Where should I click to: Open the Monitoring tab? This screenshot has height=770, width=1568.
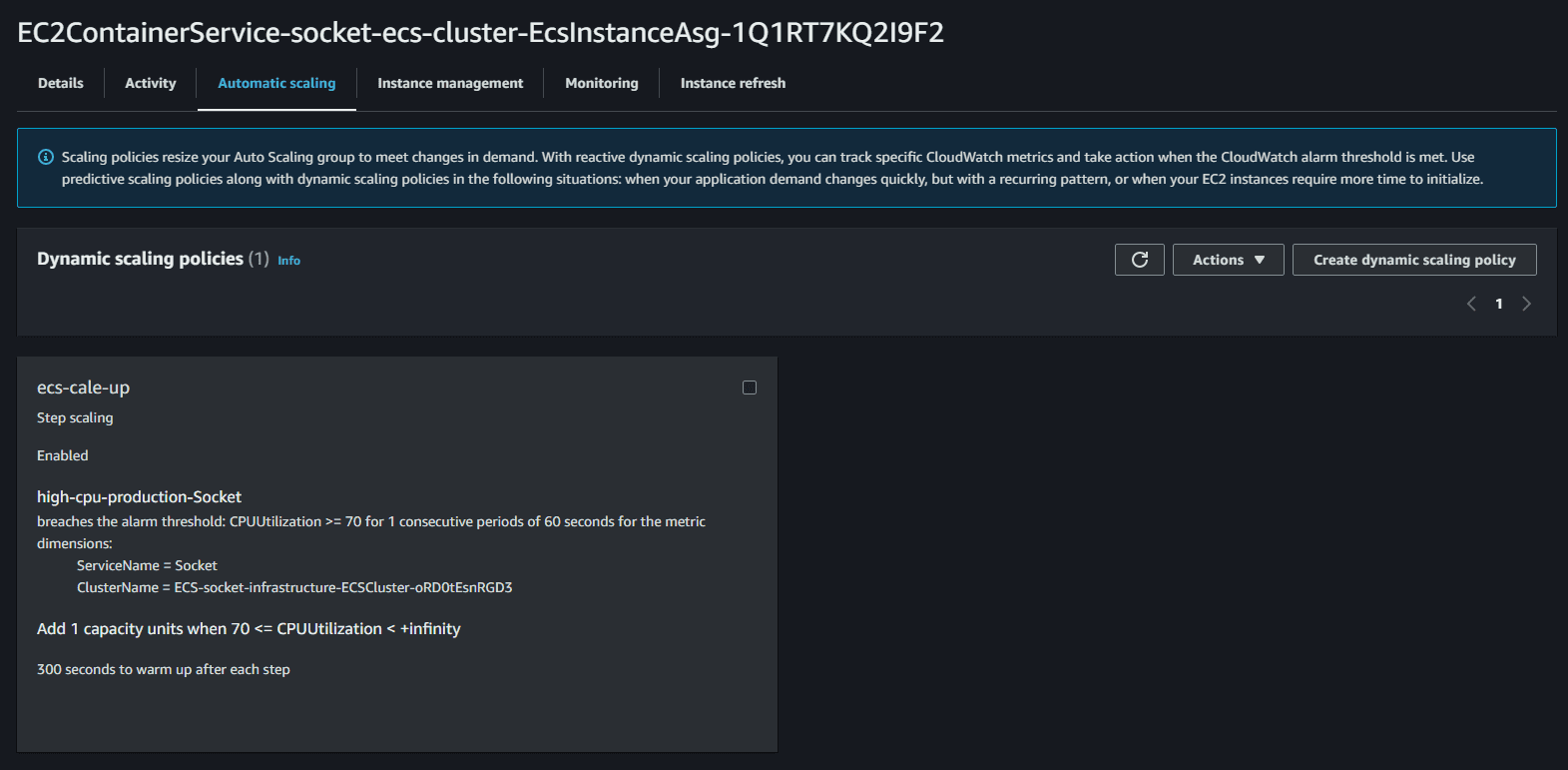[x=600, y=83]
